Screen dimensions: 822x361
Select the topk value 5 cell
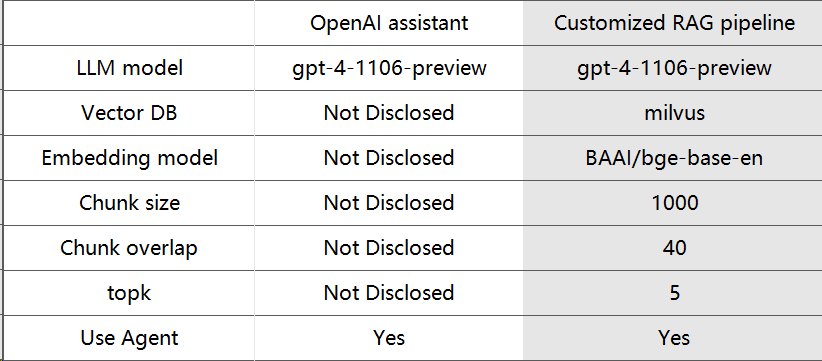(x=674, y=293)
